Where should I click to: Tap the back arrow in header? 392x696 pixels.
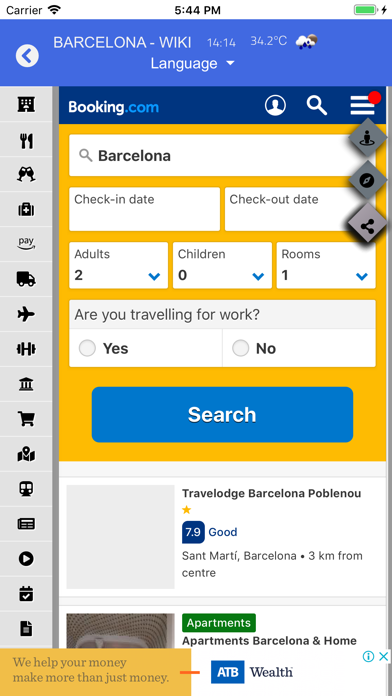coord(27,56)
